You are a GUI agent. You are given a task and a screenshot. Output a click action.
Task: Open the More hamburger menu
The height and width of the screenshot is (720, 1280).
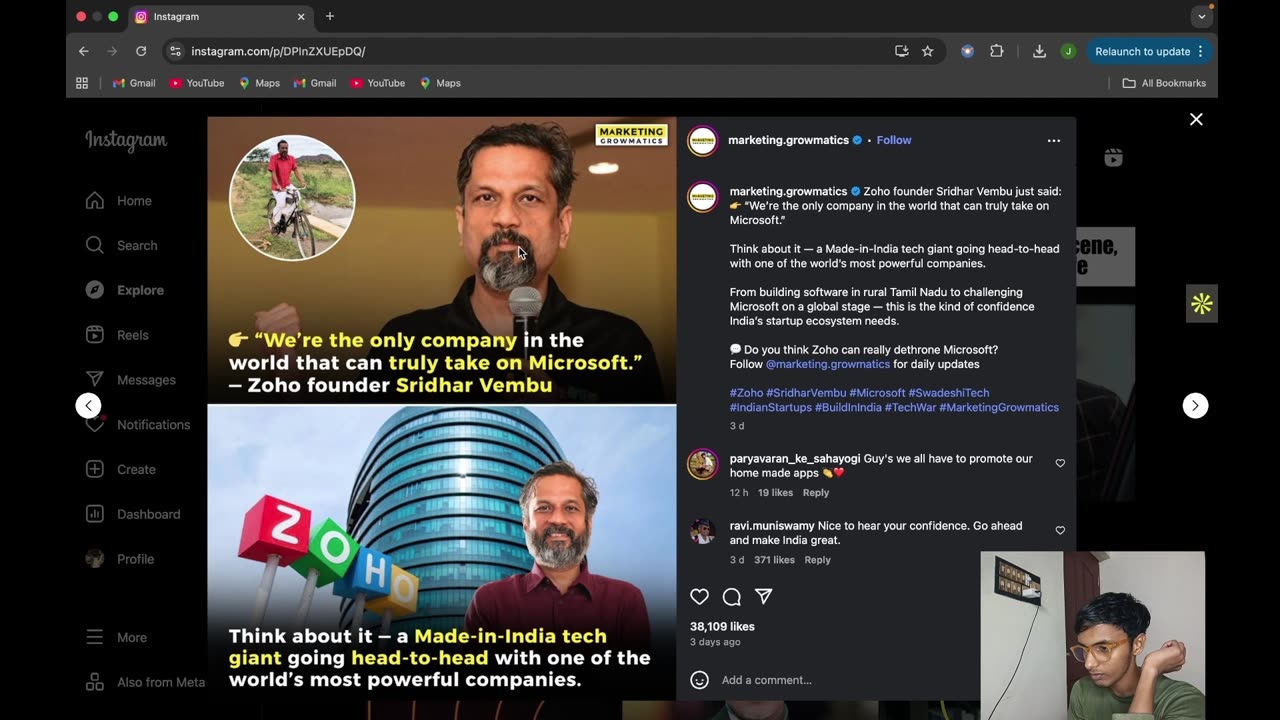coord(95,637)
